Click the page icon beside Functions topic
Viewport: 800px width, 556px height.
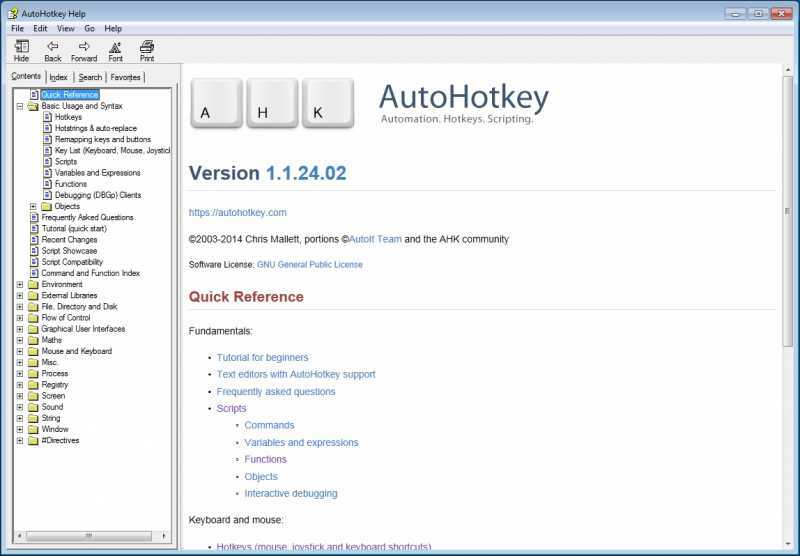pyautogui.click(x=47, y=184)
